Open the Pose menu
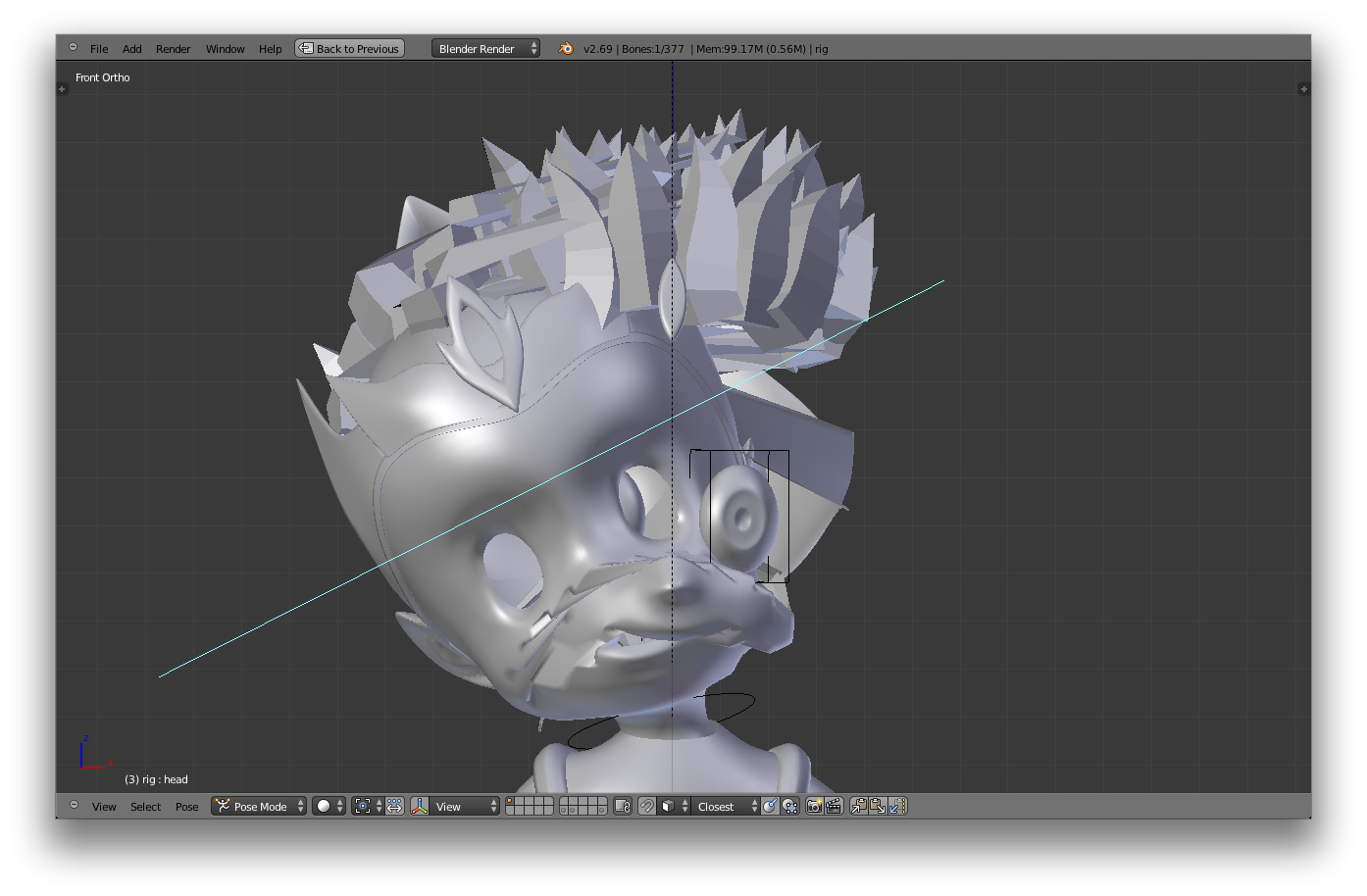Viewport: 1367px width, 896px height. pyautogui.click(x=187, y=807)
